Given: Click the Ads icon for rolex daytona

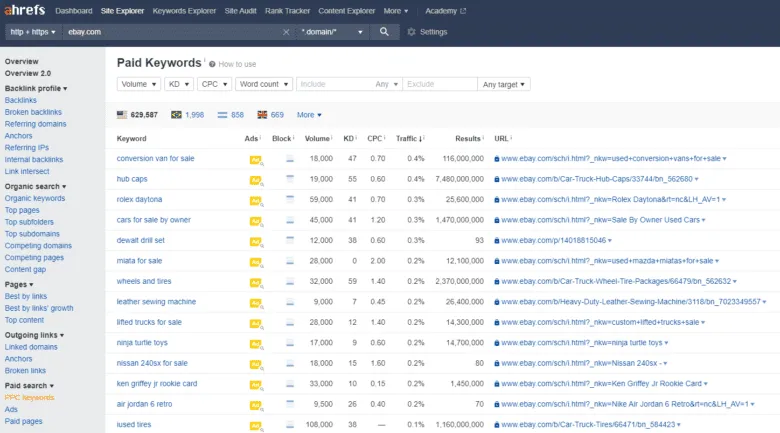Looking at the screenshot, I should [256, 201].
